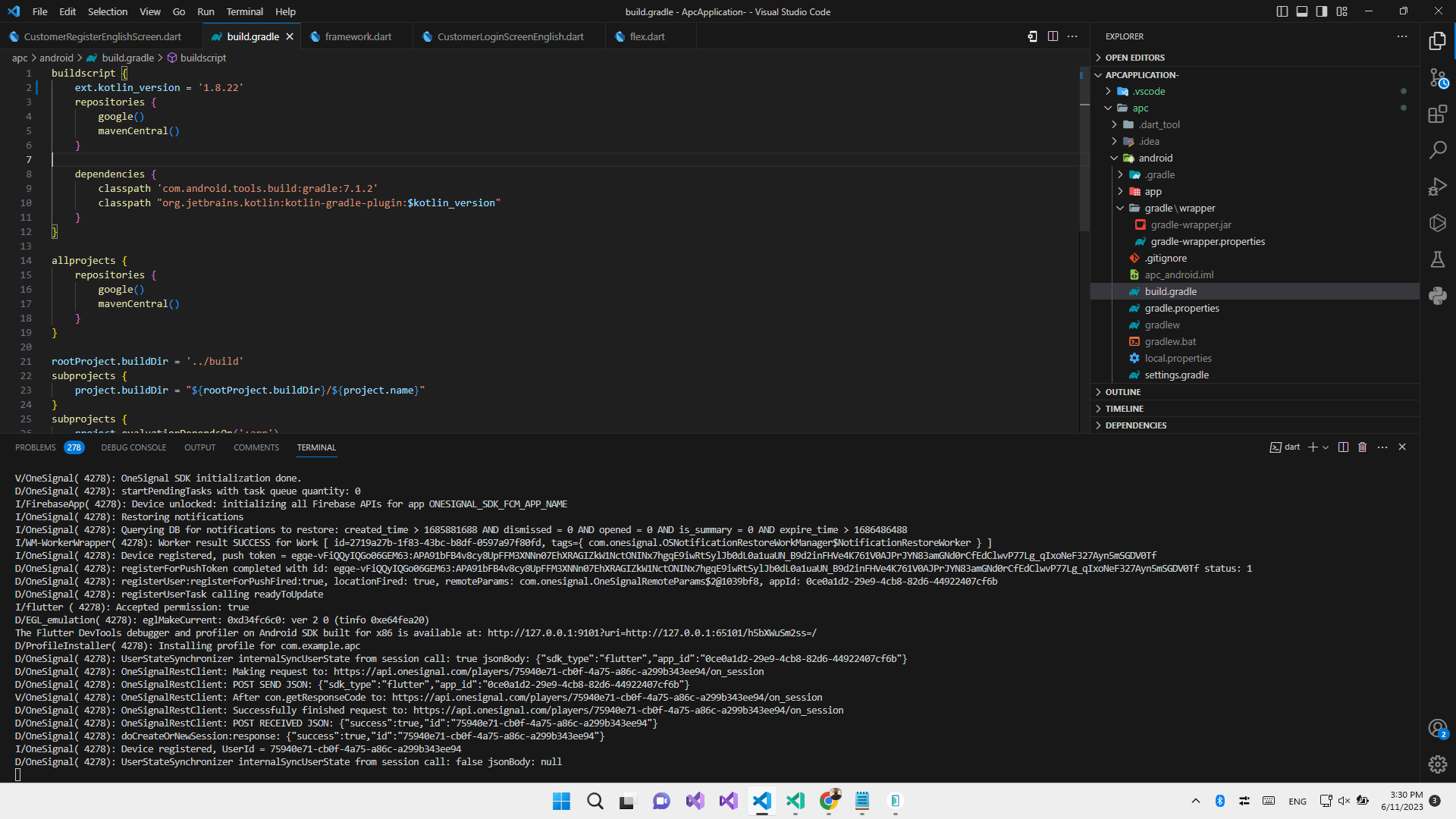Kill the active dart terminal
This screenshot has width=1456, height=819.
1362,447
